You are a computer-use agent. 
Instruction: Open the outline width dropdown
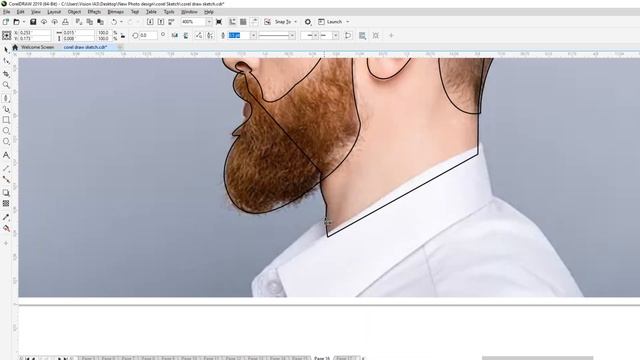tap(253, 36)
